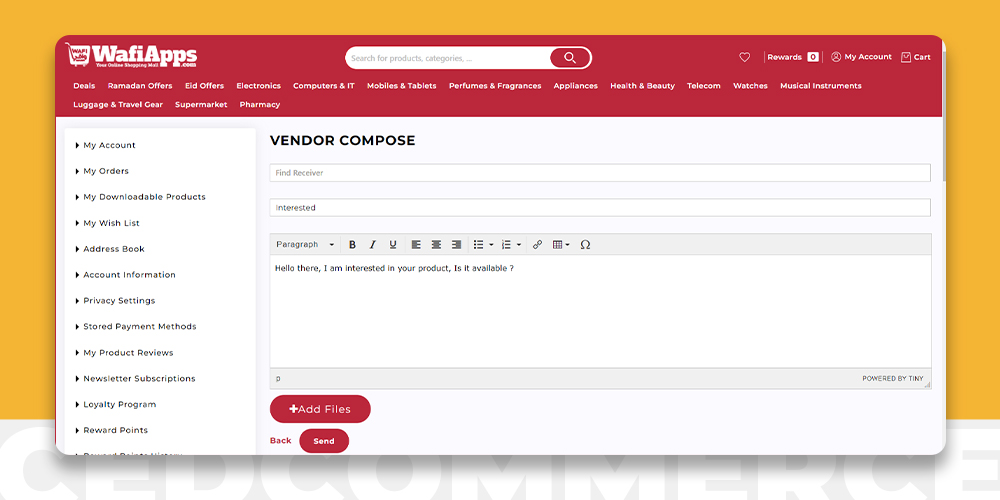The image size is (1000, 500).
Task: Focus the Find Receiver field
Action: [600, 173]
